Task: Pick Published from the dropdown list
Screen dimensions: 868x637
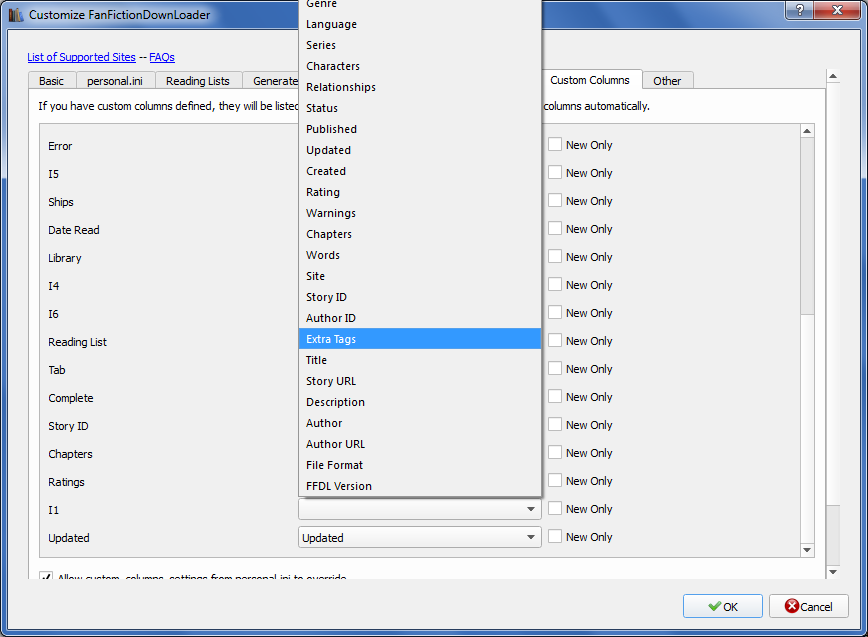Action: click(420, 130)
